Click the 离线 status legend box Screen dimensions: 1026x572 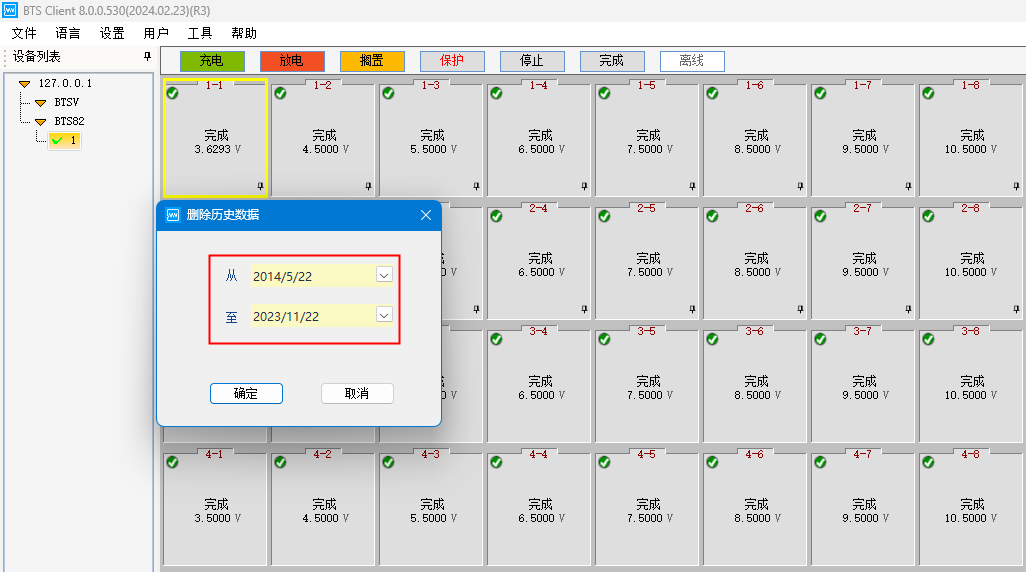pyautogui.click(x=692, y=61)
